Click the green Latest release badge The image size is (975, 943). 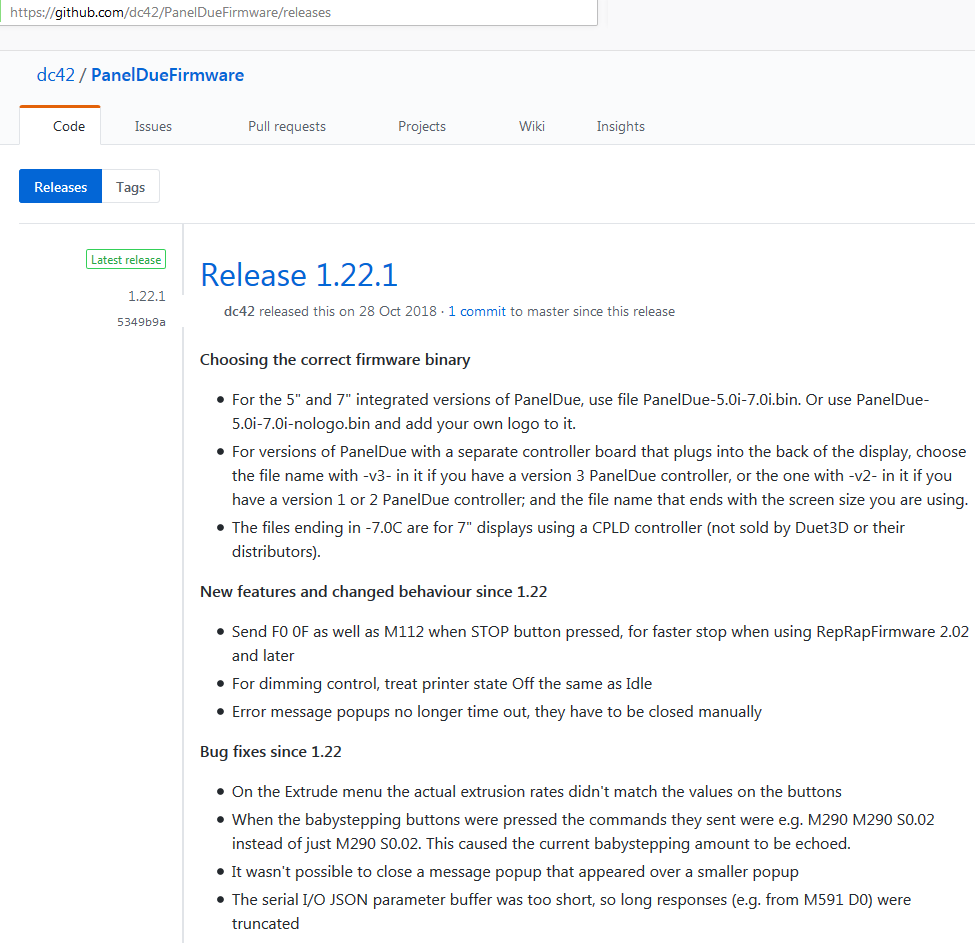tap(126, 260)
